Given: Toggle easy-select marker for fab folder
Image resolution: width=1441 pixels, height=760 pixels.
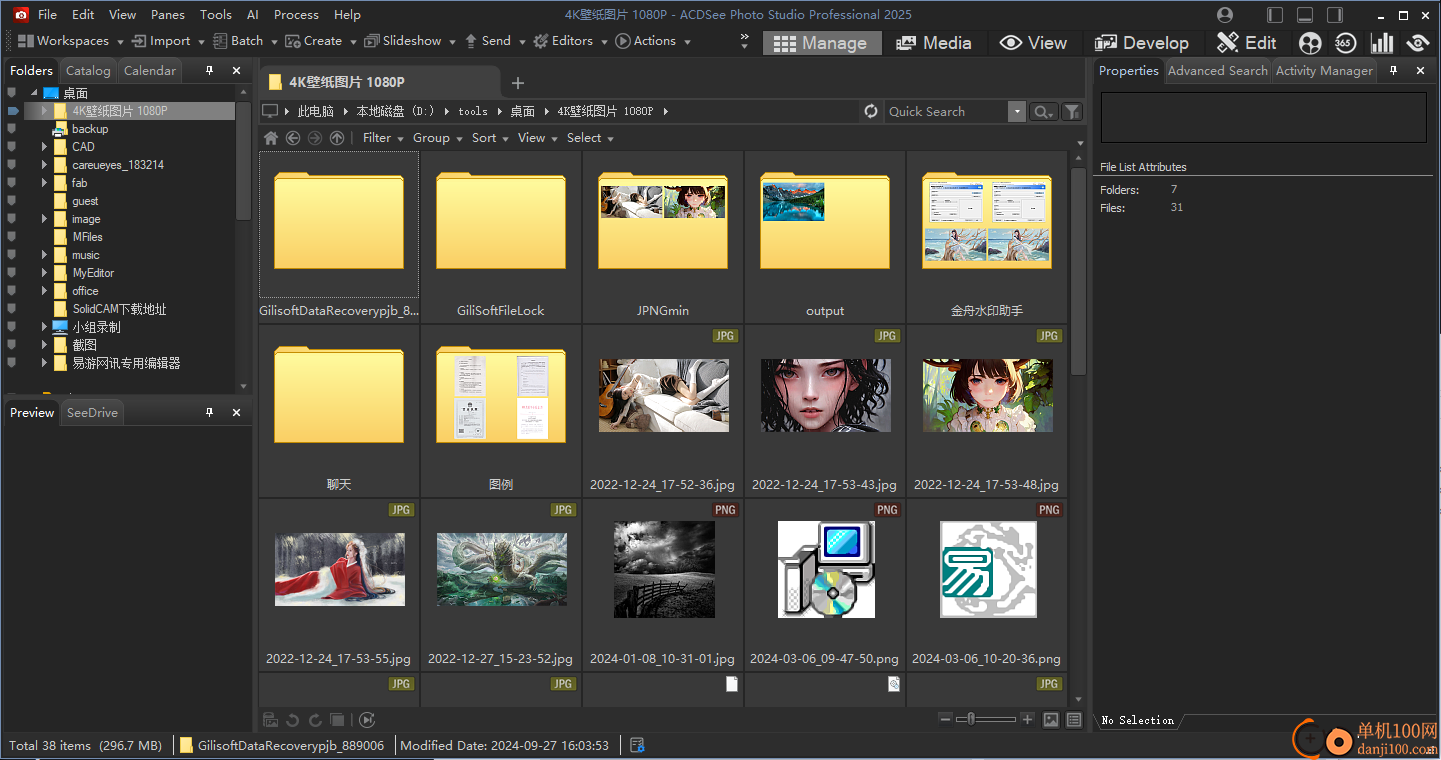Looking at the screenshot, I should (11, 183).
